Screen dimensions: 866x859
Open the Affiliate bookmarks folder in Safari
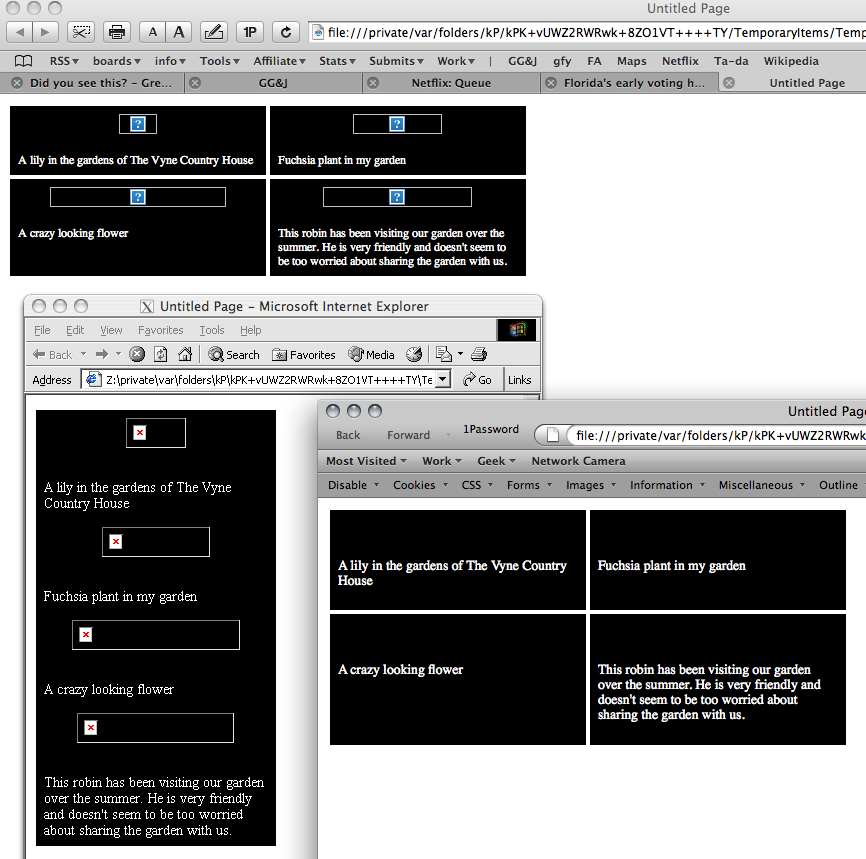click(x=279, y=61)
